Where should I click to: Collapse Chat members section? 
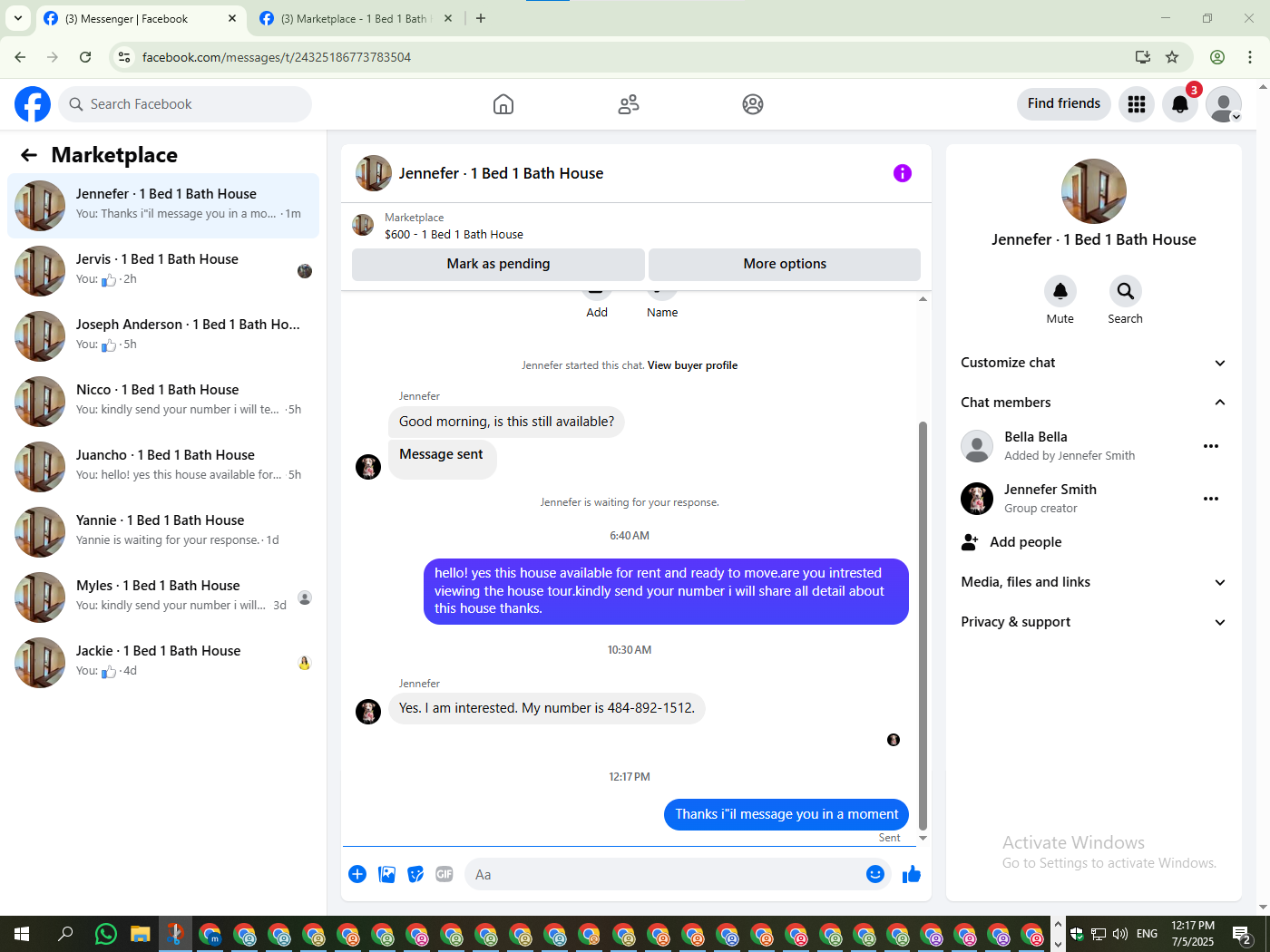(1093, 403)
